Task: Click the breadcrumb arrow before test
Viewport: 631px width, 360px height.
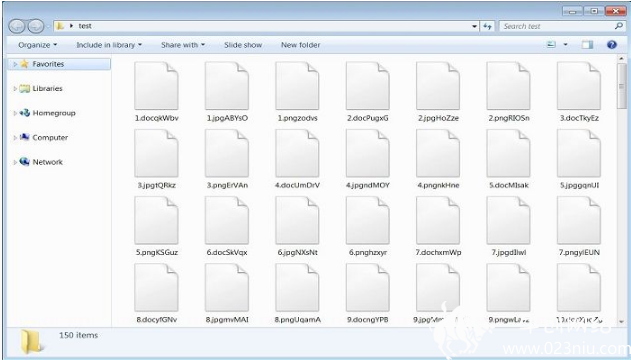Action: [x=71, y=26]
